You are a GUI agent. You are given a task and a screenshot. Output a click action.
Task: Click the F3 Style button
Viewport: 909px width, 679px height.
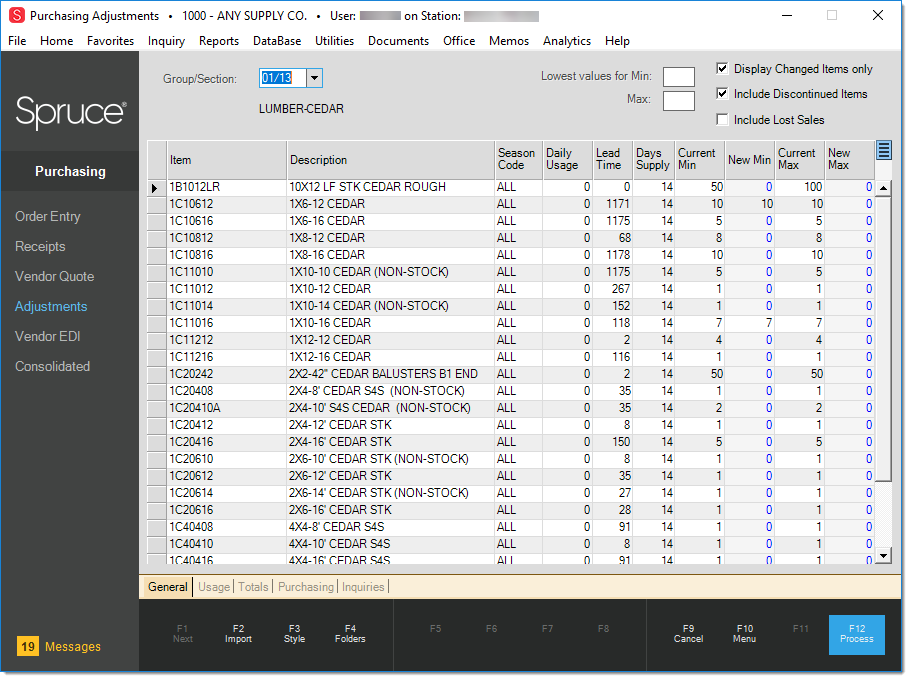coord(294,634)
